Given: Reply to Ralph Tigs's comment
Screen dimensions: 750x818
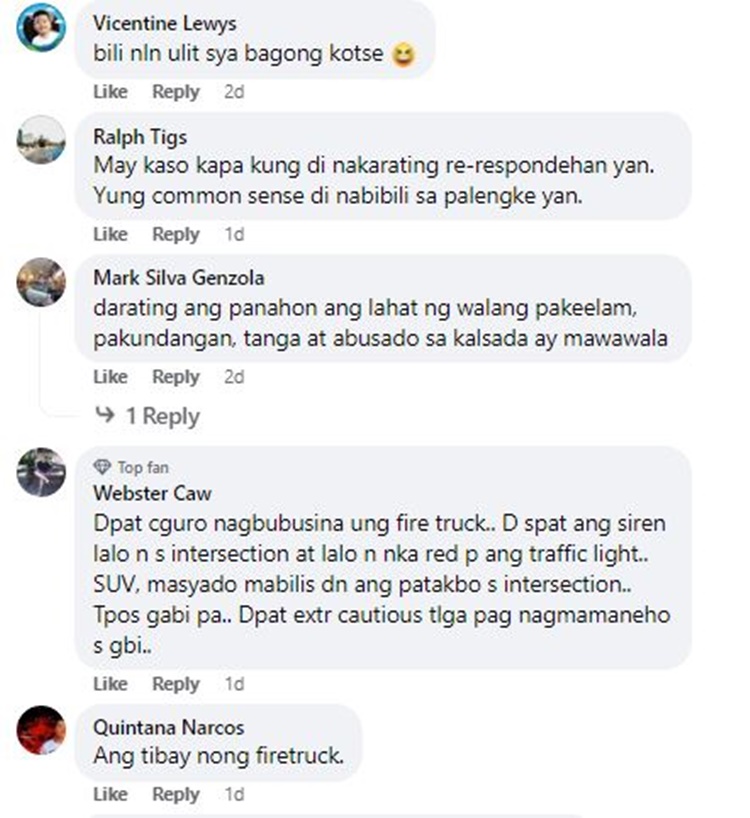Looking at the screenshot, I should 176,234.
